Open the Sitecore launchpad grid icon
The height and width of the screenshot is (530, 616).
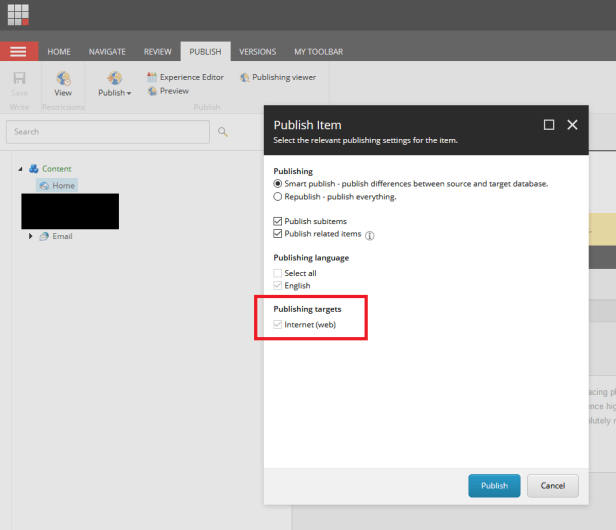click(x=18, y=15)
